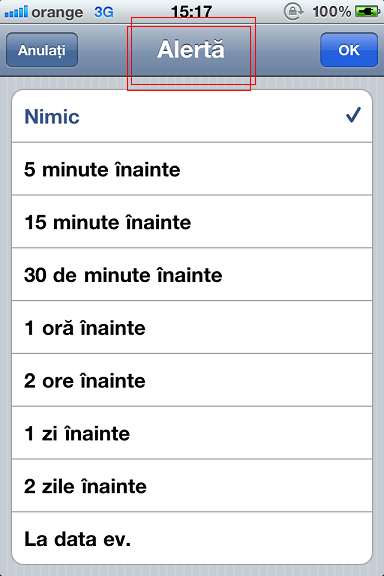Tap the 100% battery percentage
384x576 pixels.
click(x=332, y=12)
